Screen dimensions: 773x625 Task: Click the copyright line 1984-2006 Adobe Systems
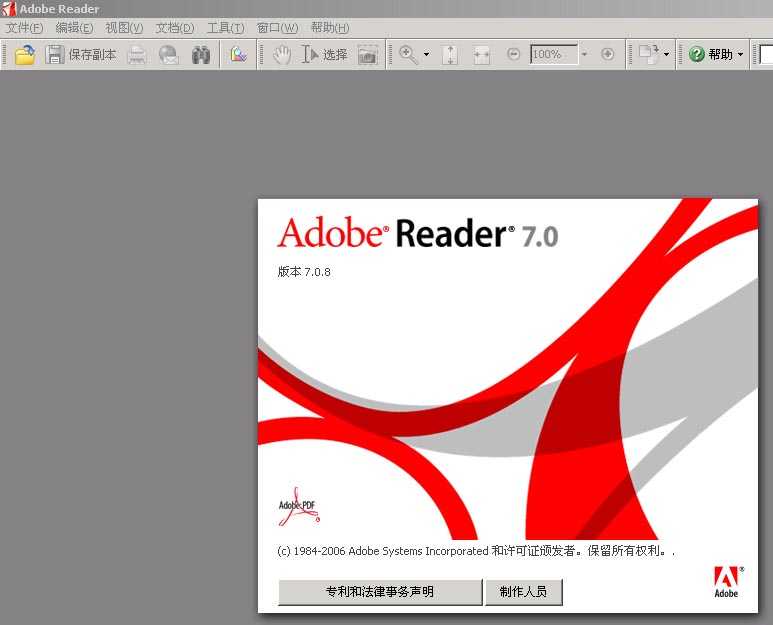click(x=476, y=551)
